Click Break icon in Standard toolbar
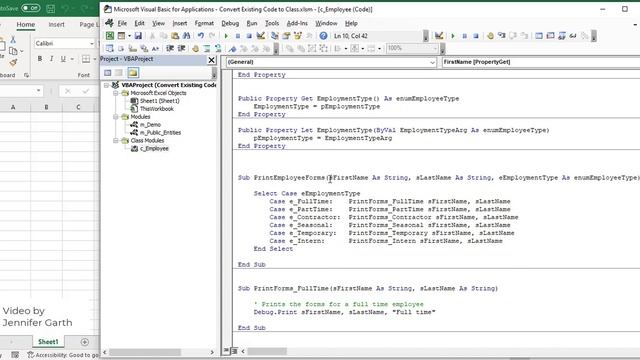The height and width of the screenshot is (360, 640). click(238, 36)
